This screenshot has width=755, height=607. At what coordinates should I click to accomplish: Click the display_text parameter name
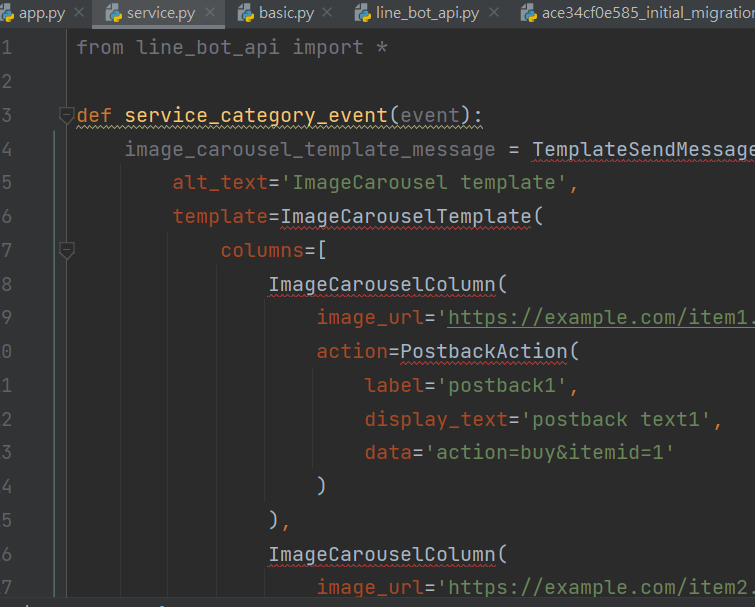[436, 419]
